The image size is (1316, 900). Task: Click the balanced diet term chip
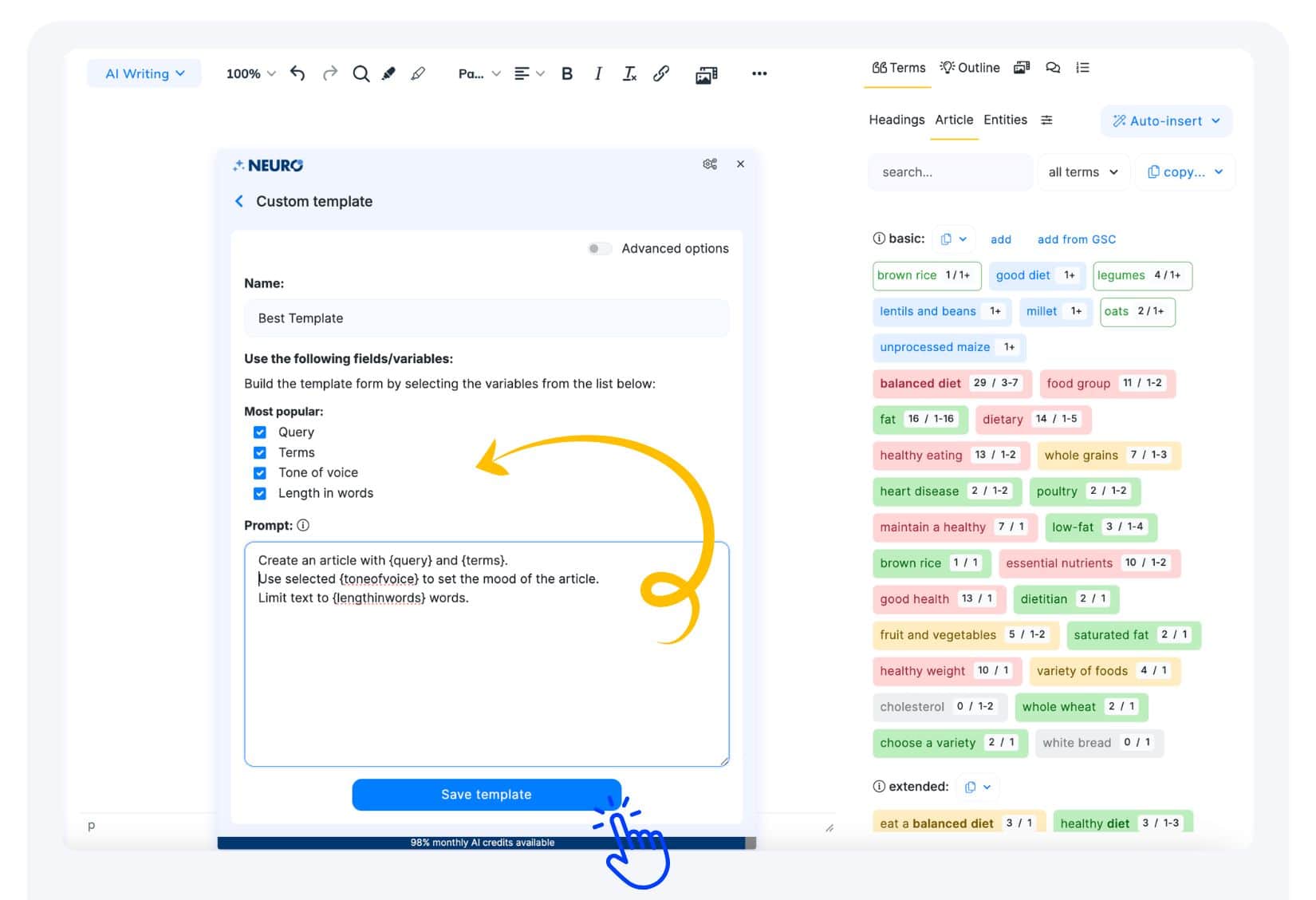[952, 384]
